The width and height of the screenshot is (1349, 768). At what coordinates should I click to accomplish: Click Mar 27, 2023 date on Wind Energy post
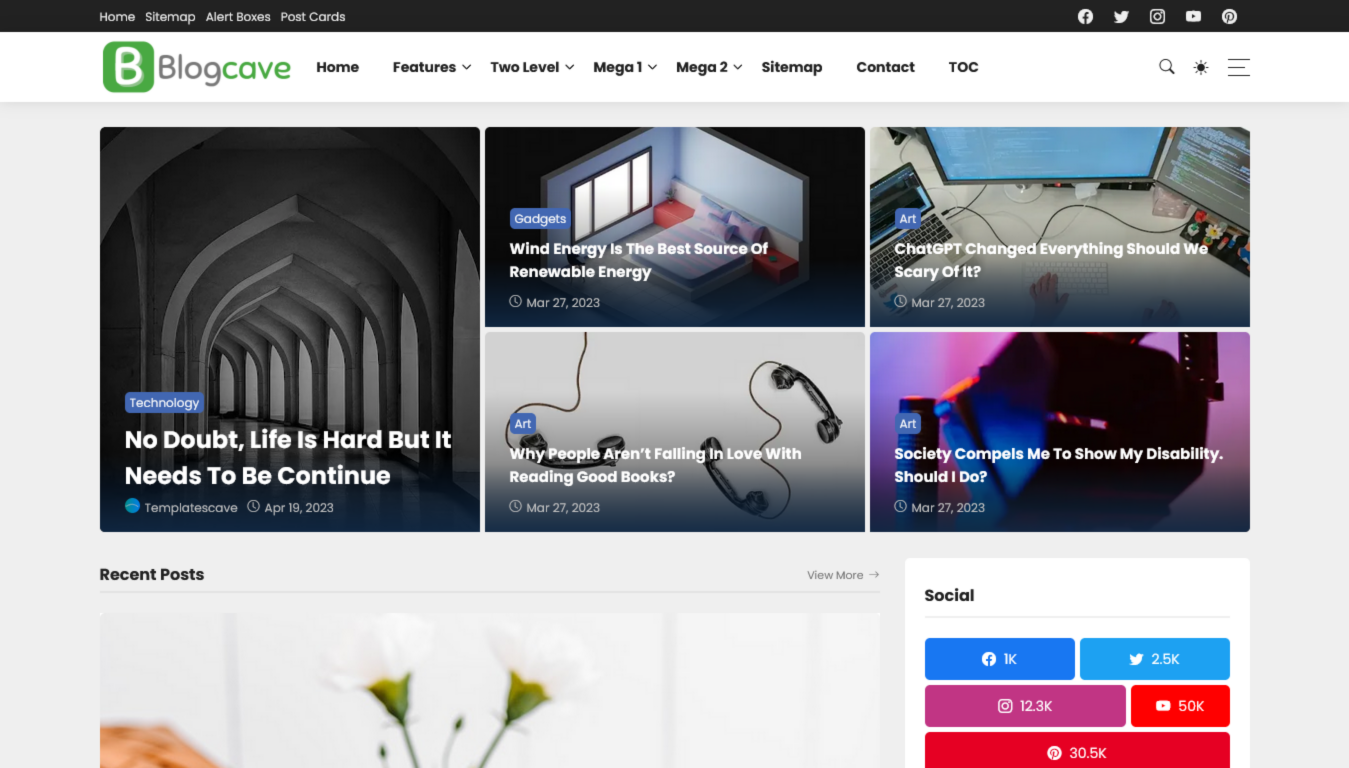(563, 302)
